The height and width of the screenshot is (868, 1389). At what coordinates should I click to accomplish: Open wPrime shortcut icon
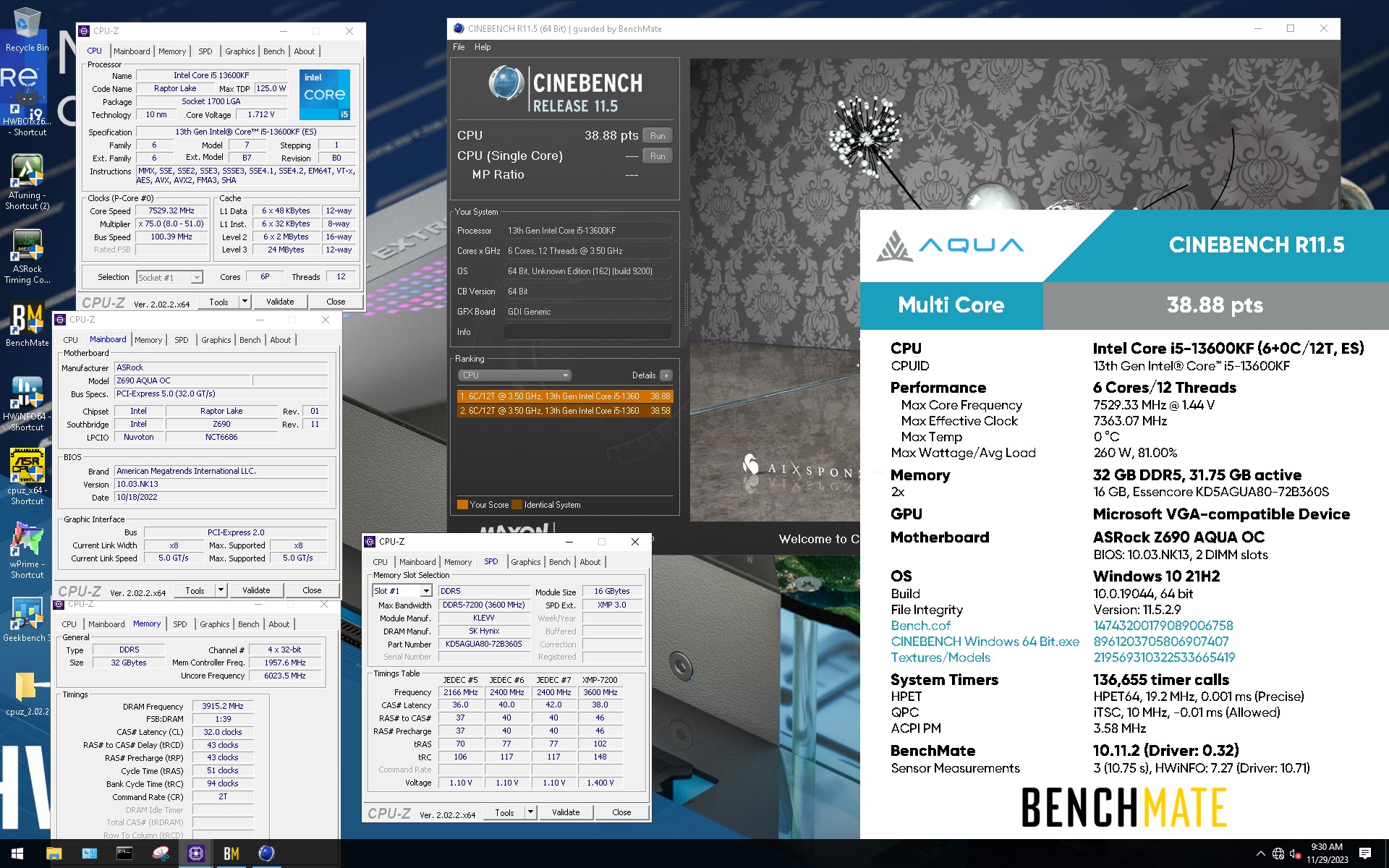[x=27, y=551]
